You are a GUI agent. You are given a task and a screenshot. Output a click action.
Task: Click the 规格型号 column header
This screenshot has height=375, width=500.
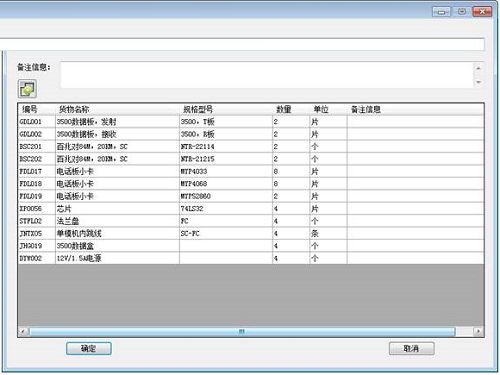[x=226, y=109]
